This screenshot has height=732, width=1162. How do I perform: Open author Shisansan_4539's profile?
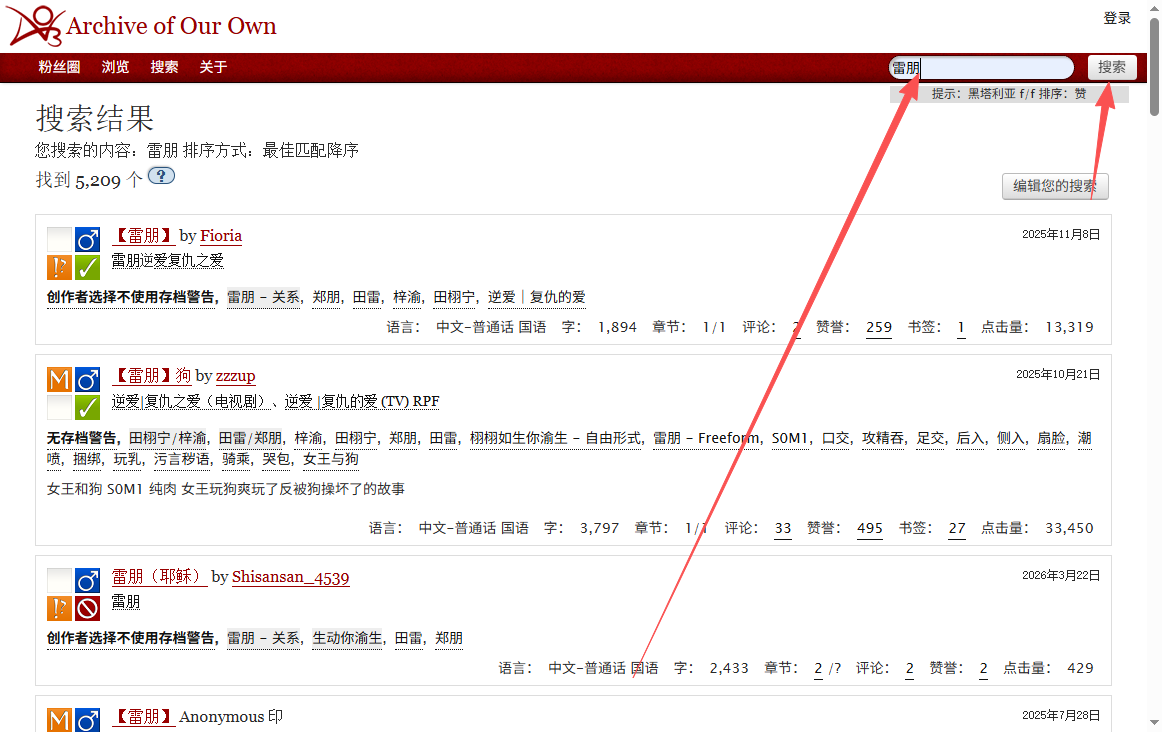pyautogui.click(x=290, y=577)
